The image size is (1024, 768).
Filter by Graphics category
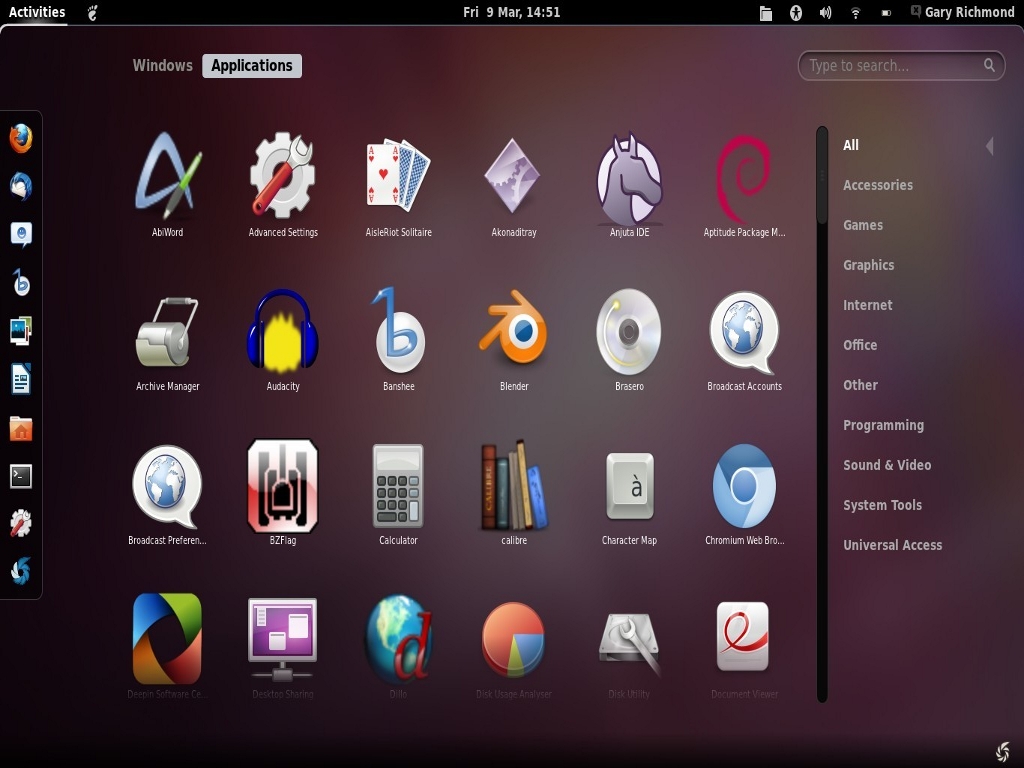pyautogui.click(x=869, y=265)
